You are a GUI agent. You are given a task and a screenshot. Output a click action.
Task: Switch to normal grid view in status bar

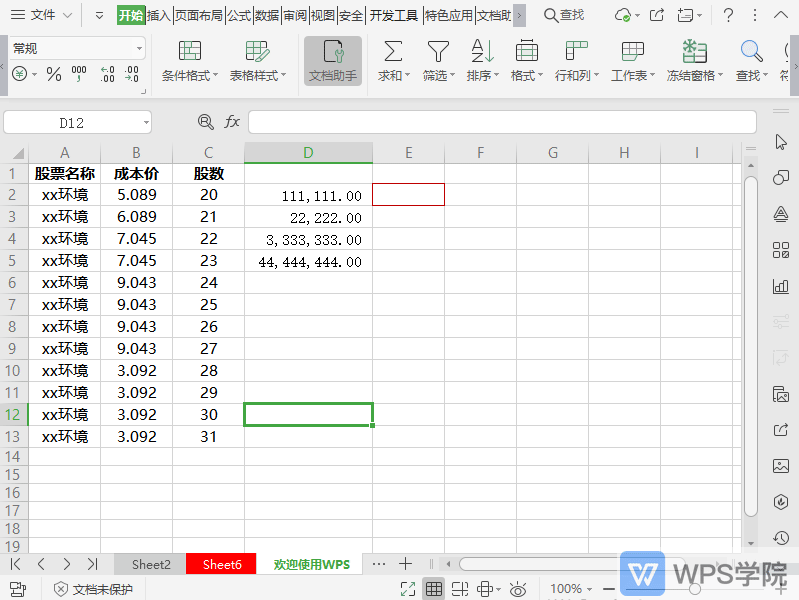point(434,589)
